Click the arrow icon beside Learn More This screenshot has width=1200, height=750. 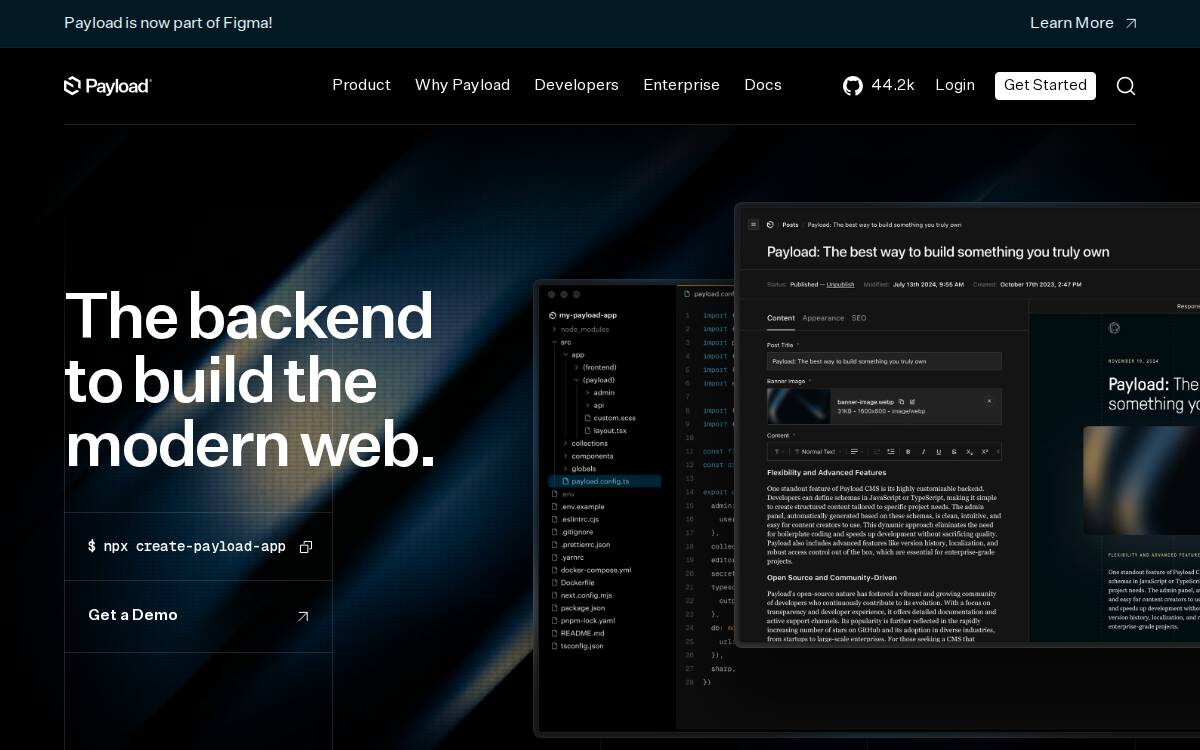1131,23
